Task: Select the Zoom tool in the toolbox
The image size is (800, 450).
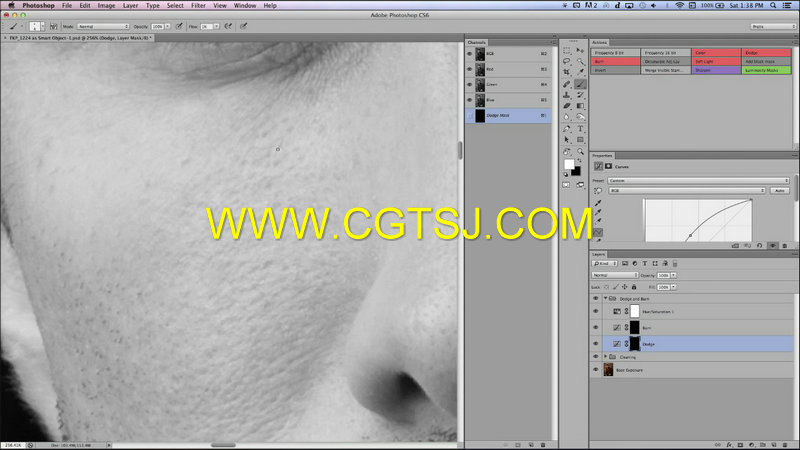Action: click(x=580, y=152)
